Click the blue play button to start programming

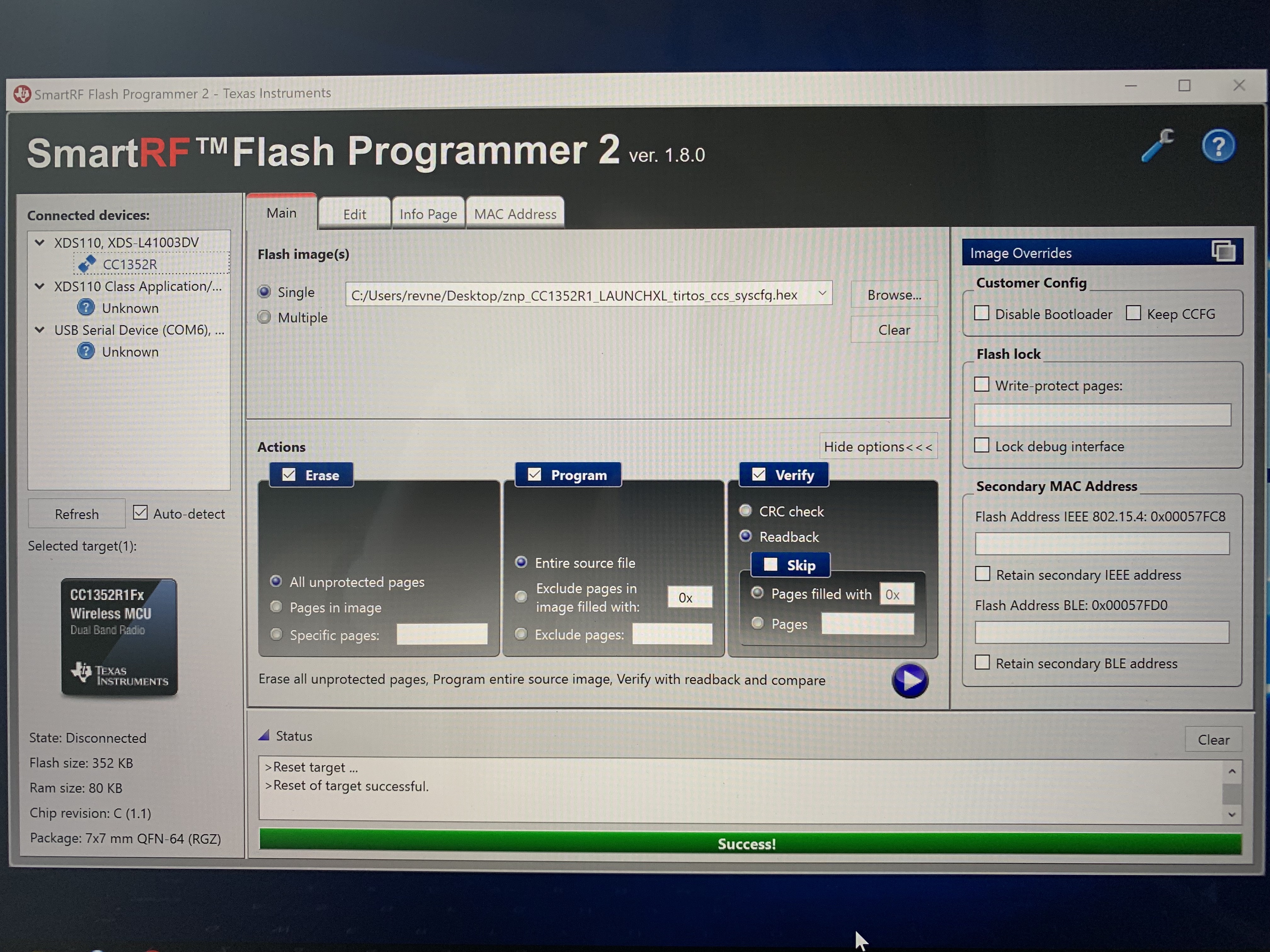(910, 681)
